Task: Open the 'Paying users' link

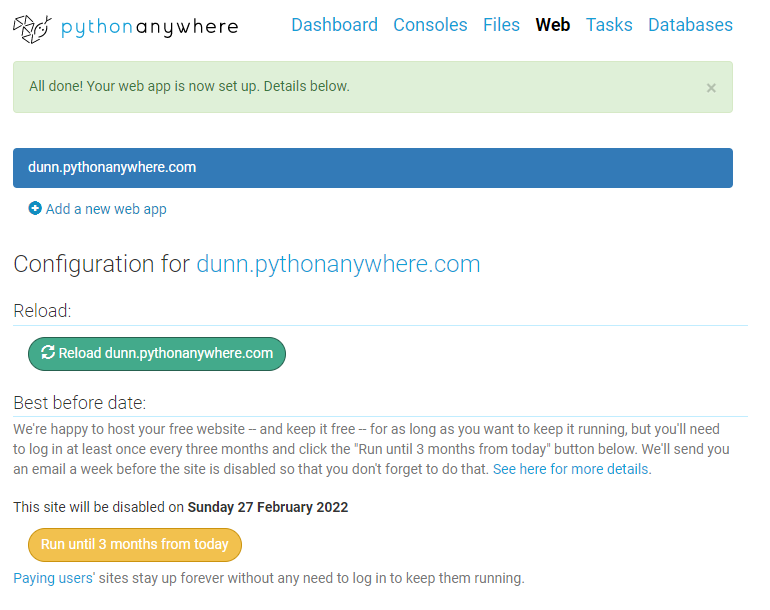Action: coord(53,578)
